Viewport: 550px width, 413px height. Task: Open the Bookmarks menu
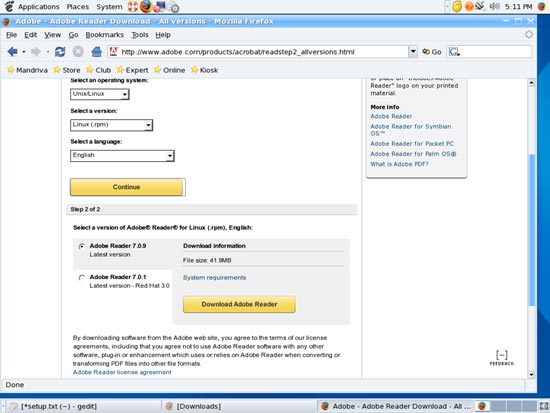click(x=105, y=35)
